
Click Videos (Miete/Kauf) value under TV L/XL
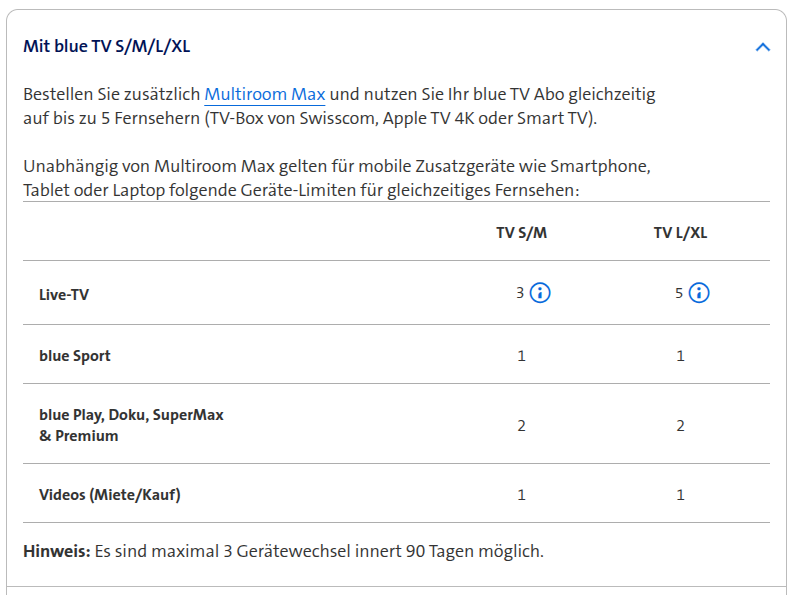pyautogui.click(x=681, y=495)
